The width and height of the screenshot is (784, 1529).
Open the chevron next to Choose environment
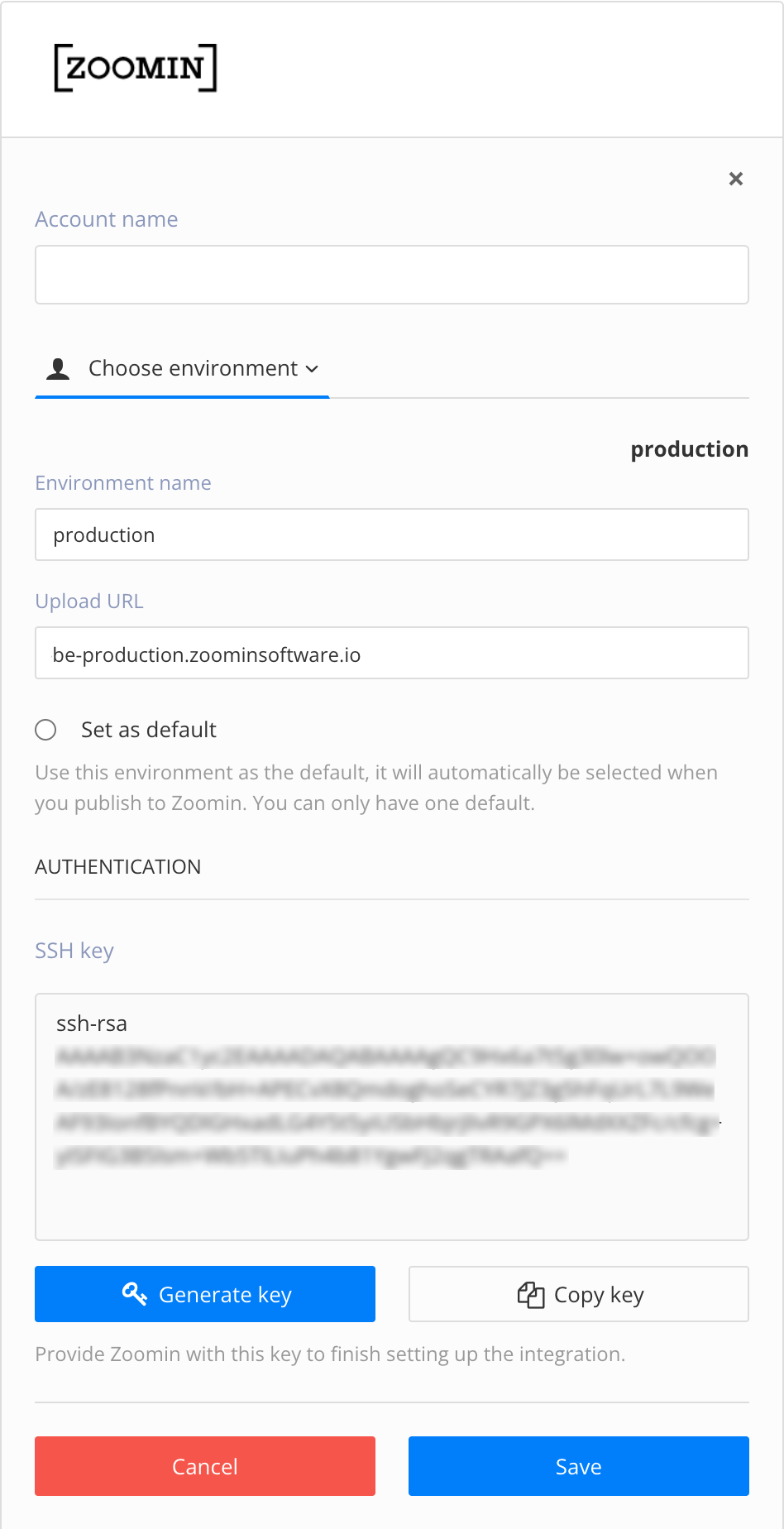point(313,369)
